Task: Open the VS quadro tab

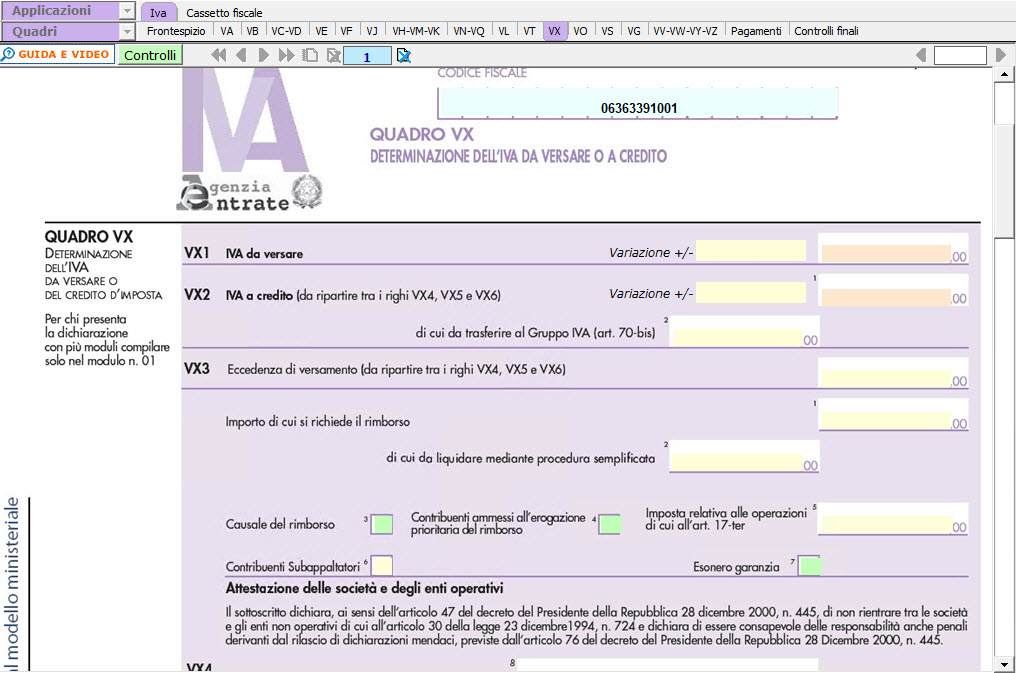Action: [607, 31]
